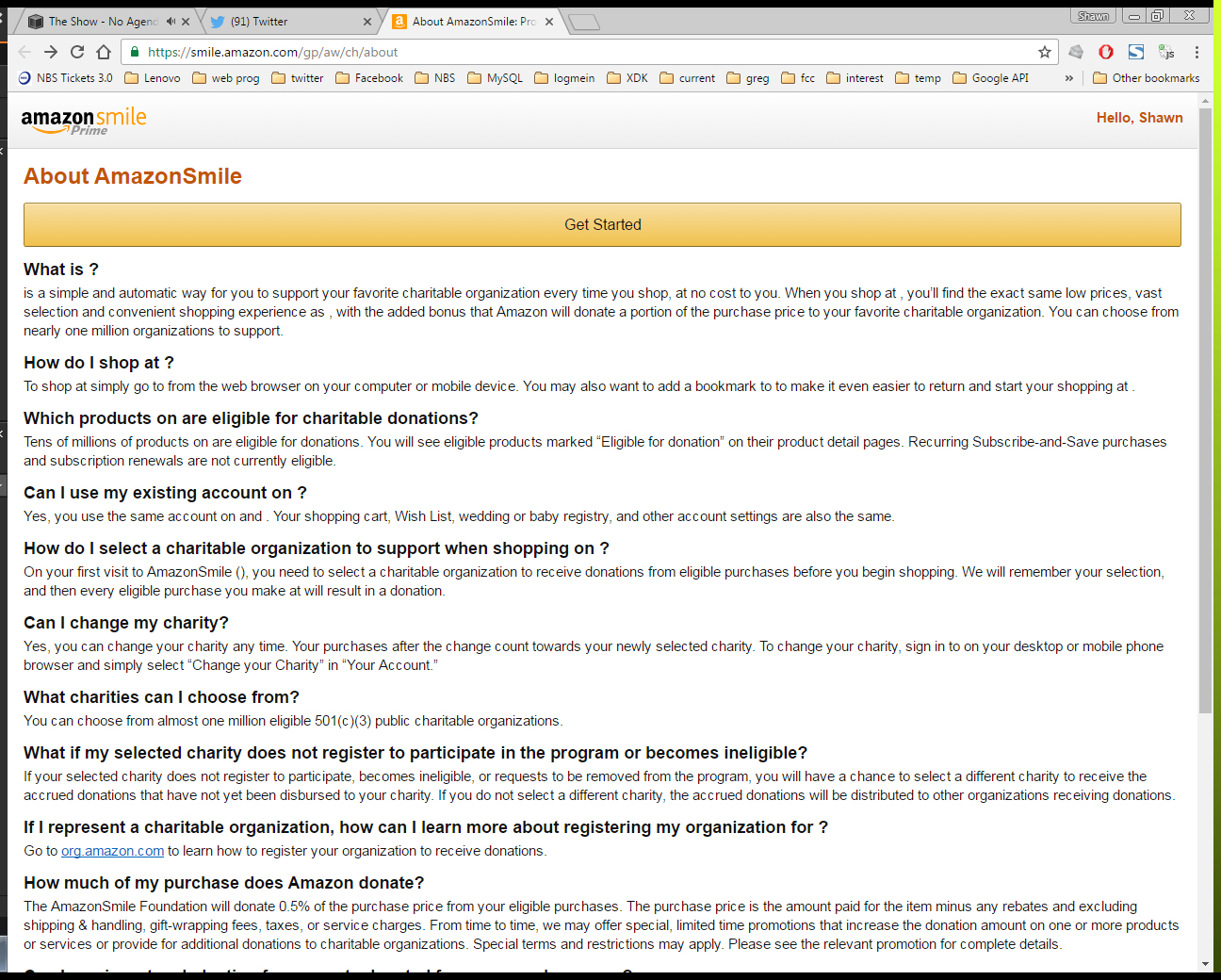This screenshot has width=1221, height=980.
Task: Expand the MySQL bookmark folder
Action: 495,78
